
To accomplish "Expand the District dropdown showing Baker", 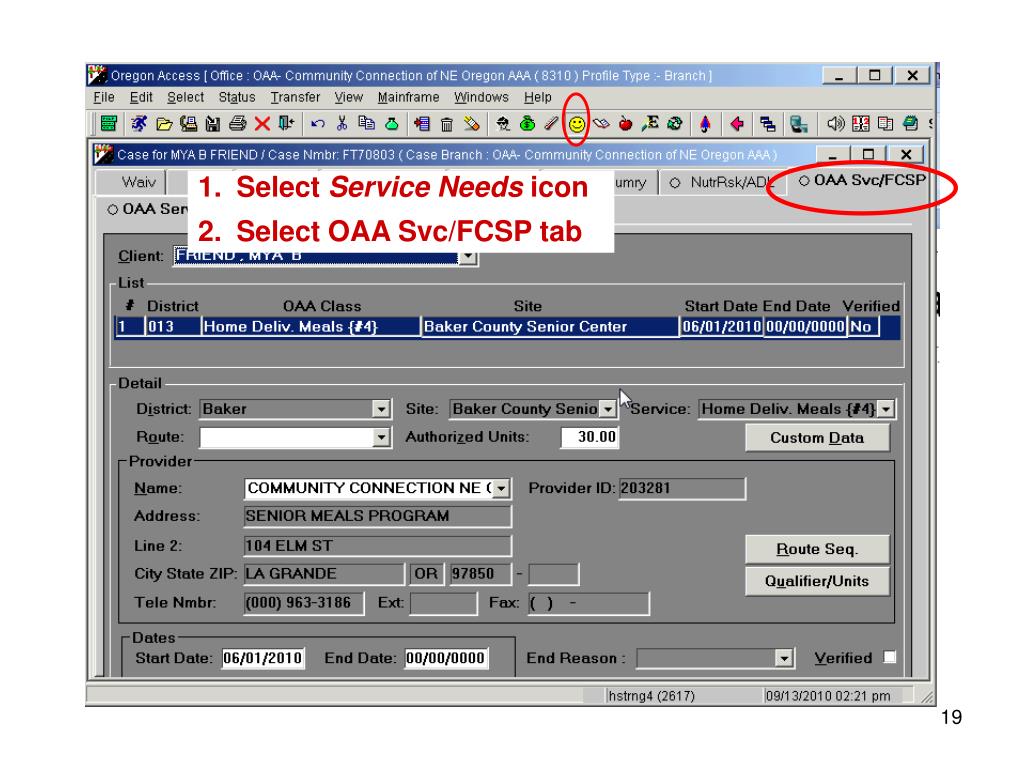I will point(381,409).
